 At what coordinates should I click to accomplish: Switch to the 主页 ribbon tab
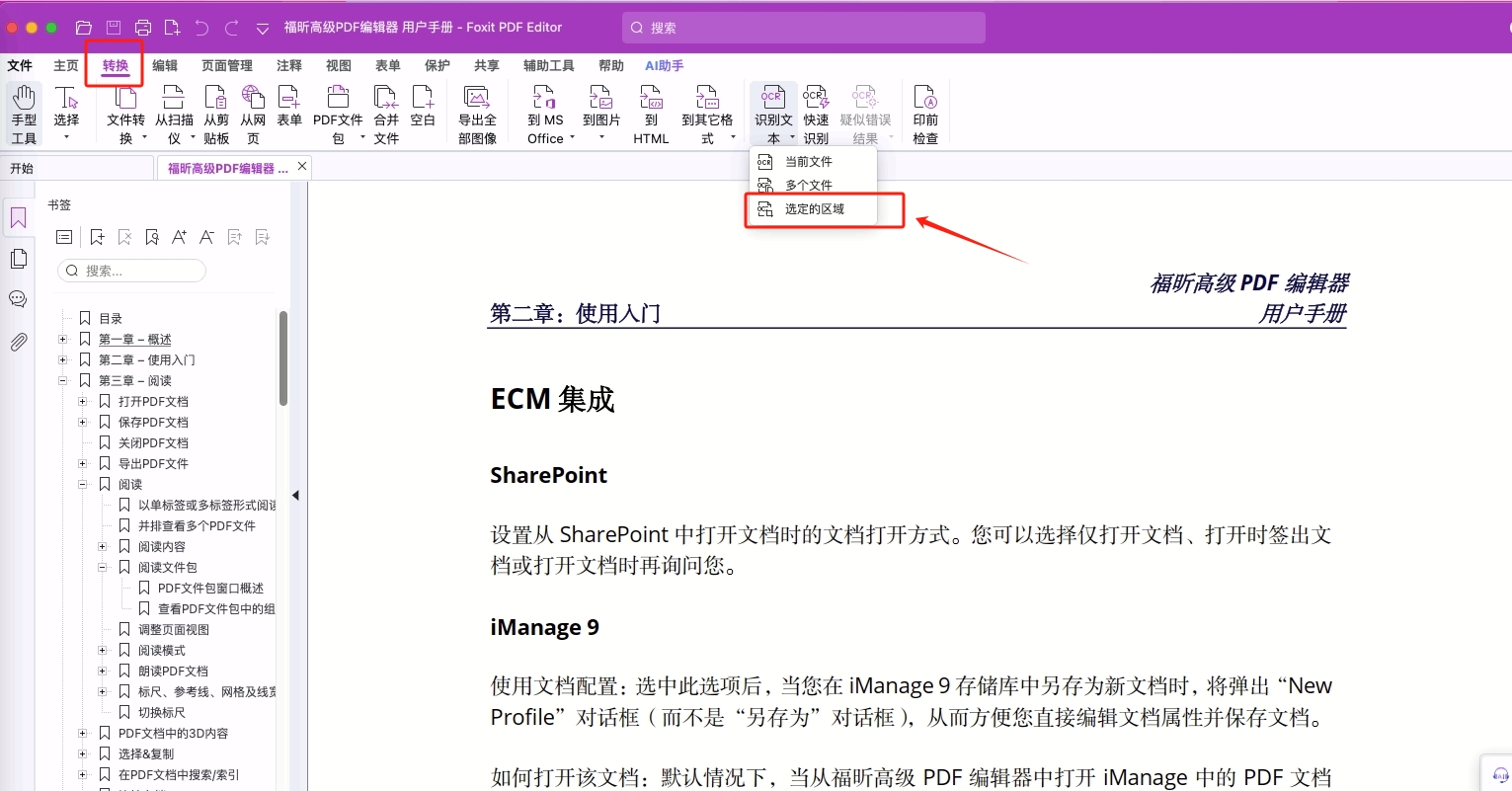click(x=66, y=66)
